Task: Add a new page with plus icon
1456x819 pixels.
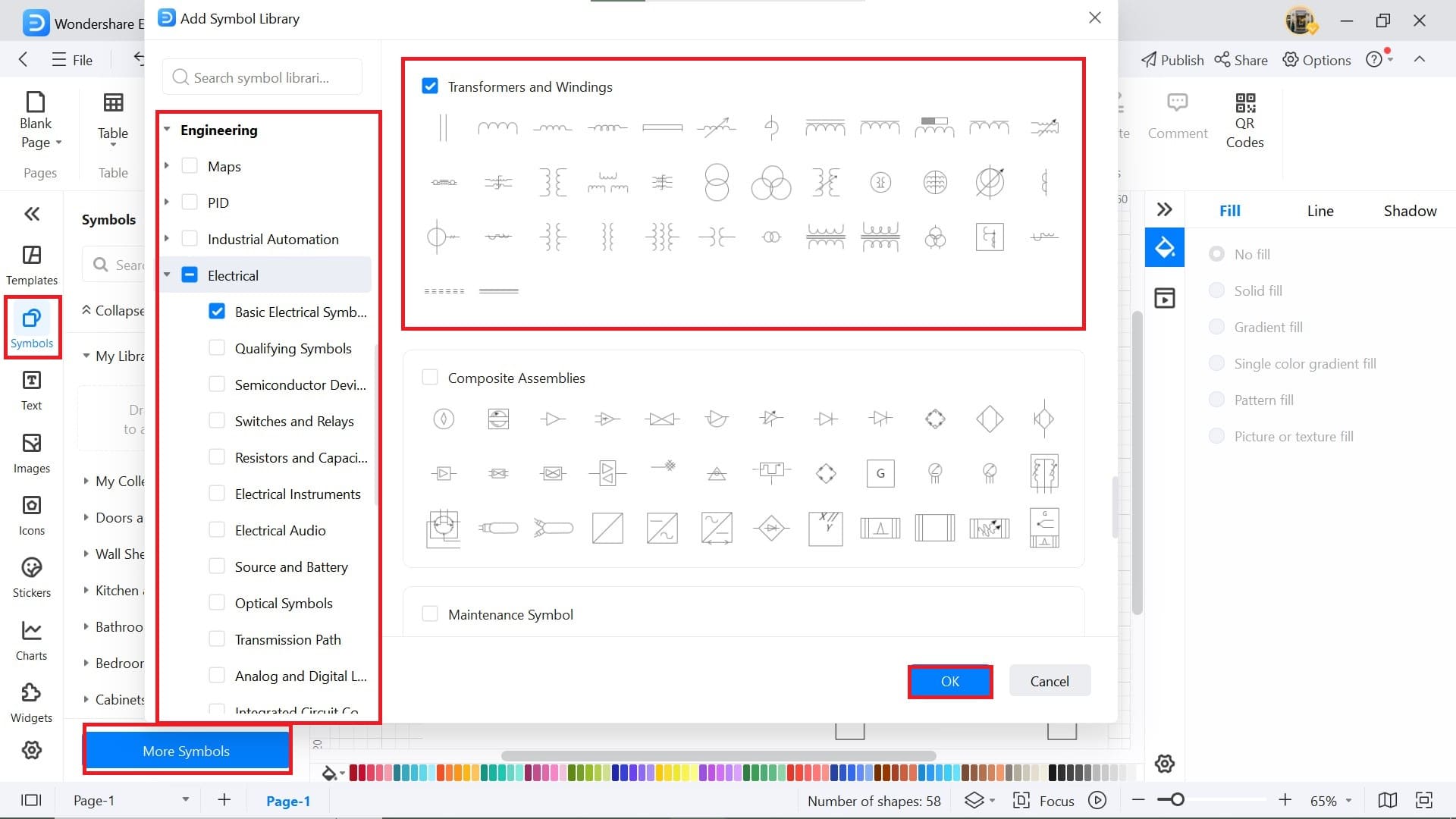Action: (x=224, y=799)
